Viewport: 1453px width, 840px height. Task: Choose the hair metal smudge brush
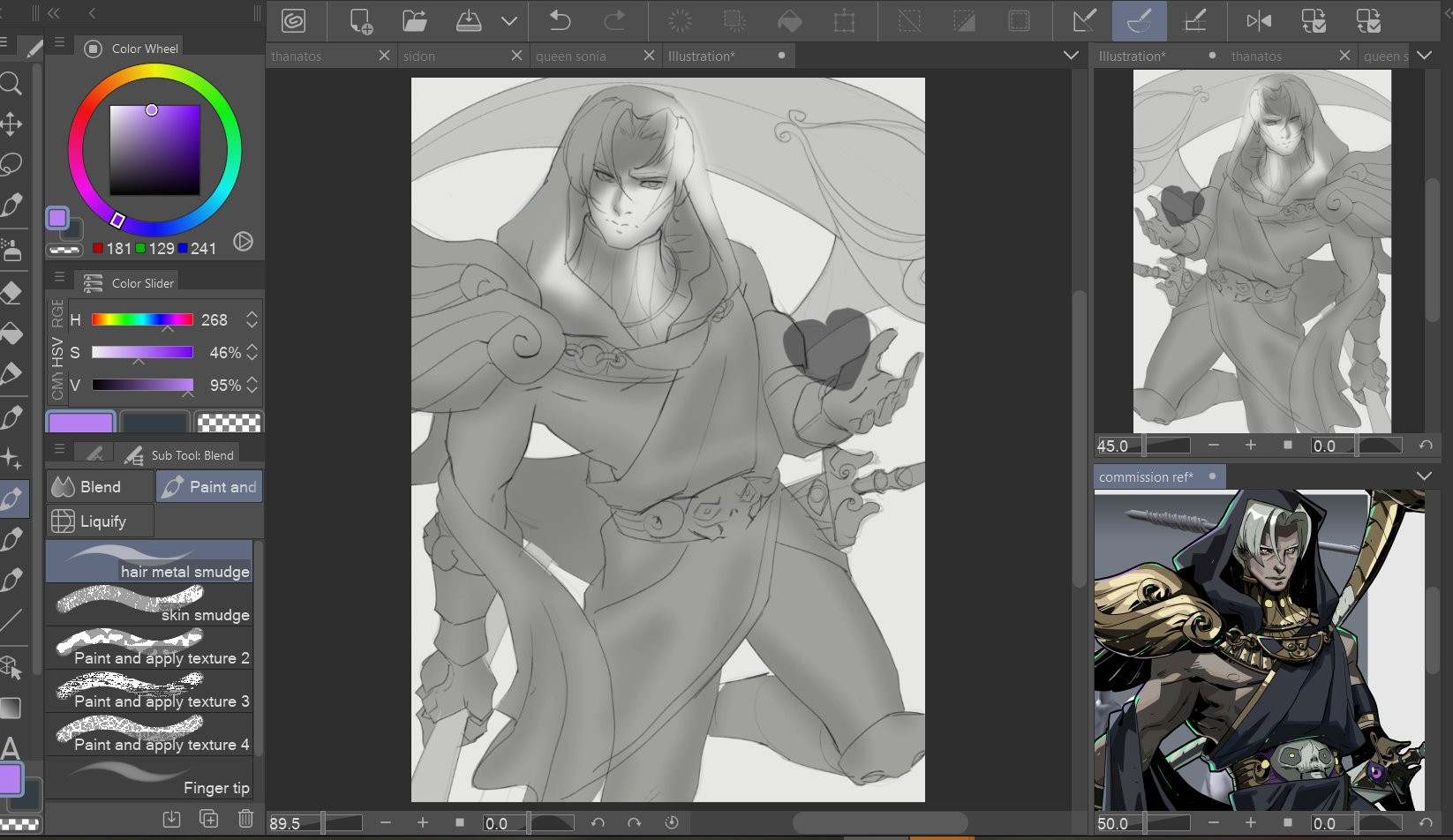coord(149,561)
